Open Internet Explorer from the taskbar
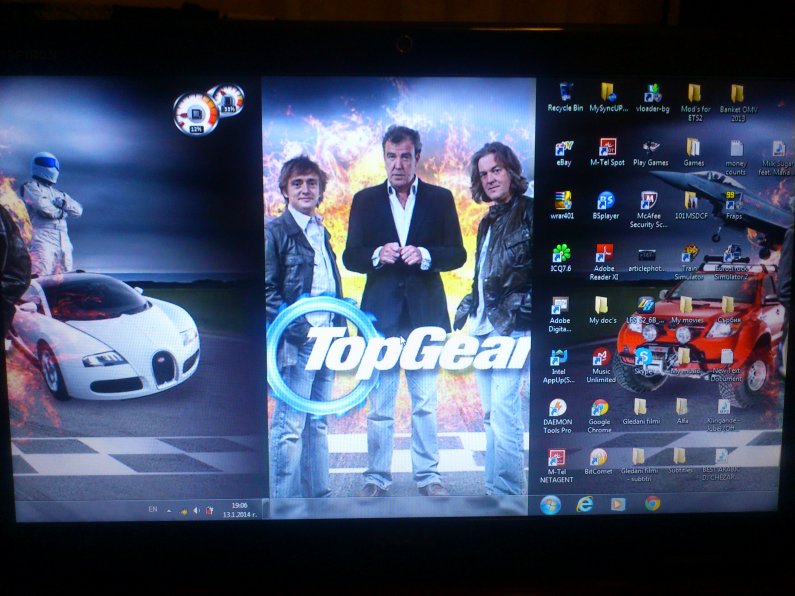 coord(584,504)
